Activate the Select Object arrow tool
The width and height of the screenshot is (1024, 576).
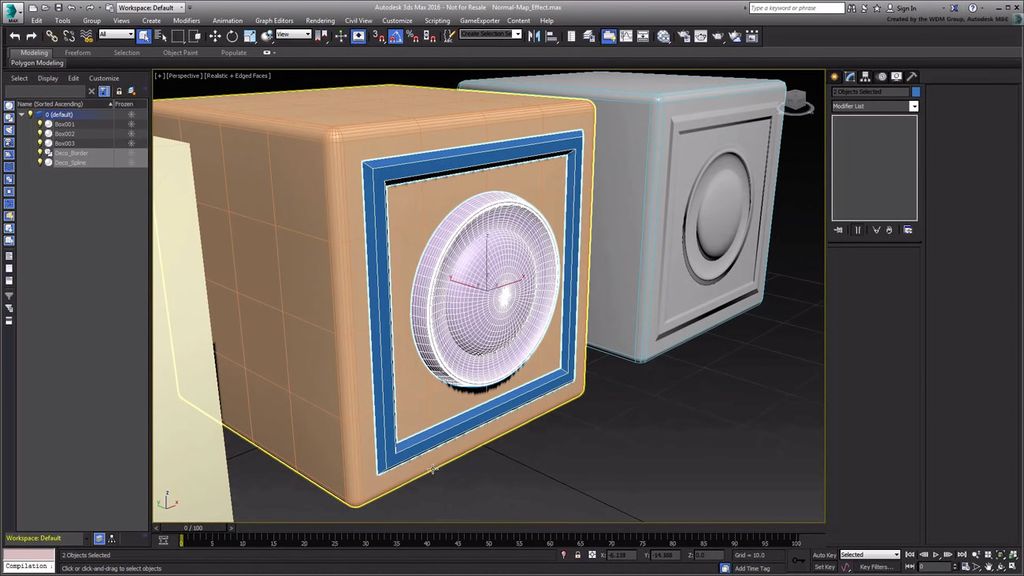145,37
